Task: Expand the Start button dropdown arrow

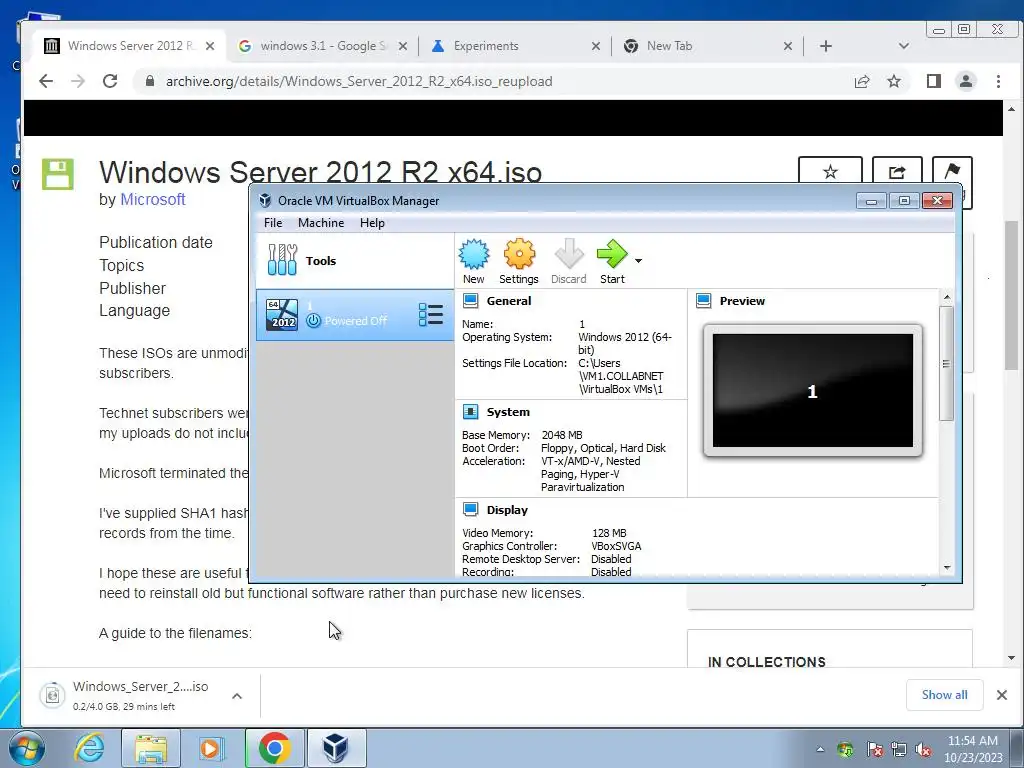Action: click(638, 261)
